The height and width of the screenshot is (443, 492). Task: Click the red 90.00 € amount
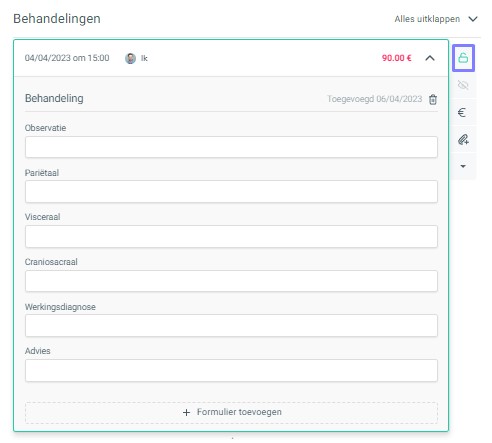tap(397, 58)
